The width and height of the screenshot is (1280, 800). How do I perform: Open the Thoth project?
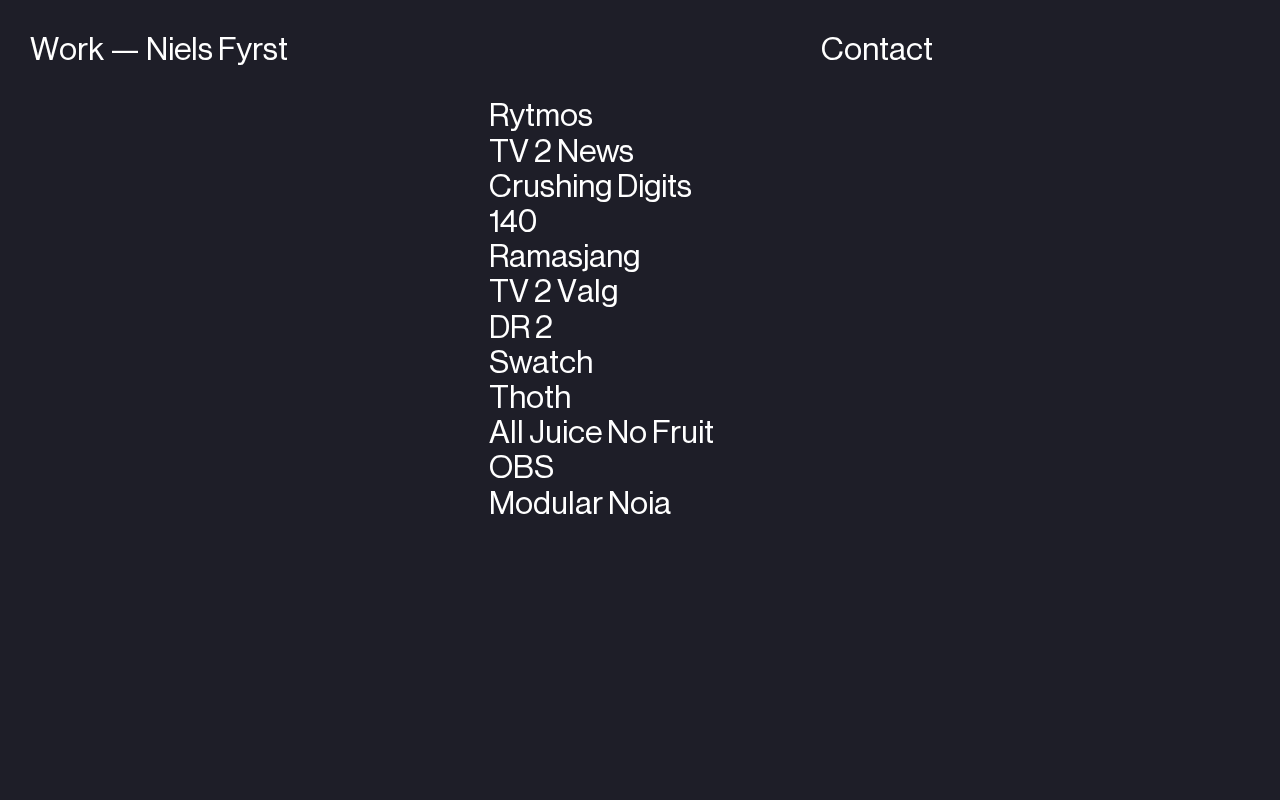[530, 397]
